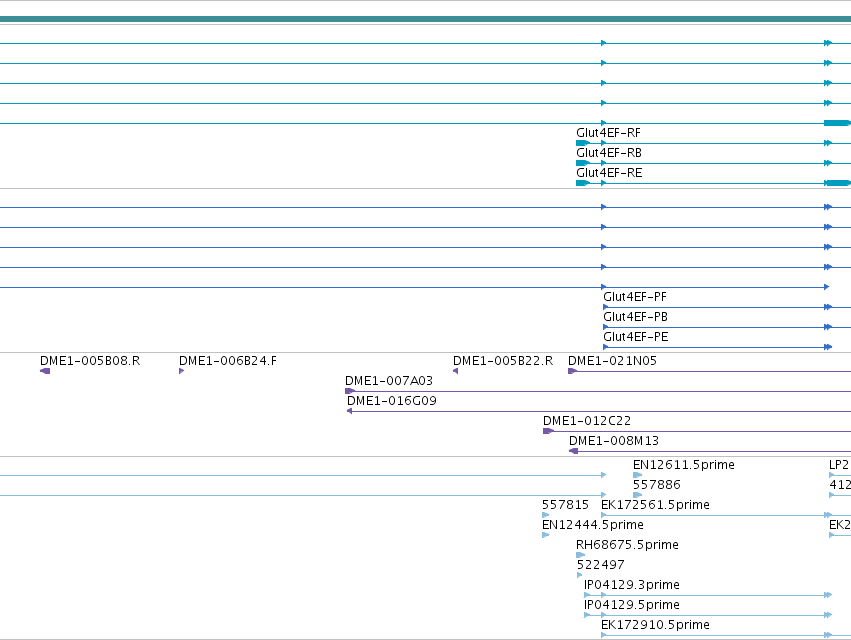
Task: Click the DME1-007A03 purple start block
Action: coord(350,391)
